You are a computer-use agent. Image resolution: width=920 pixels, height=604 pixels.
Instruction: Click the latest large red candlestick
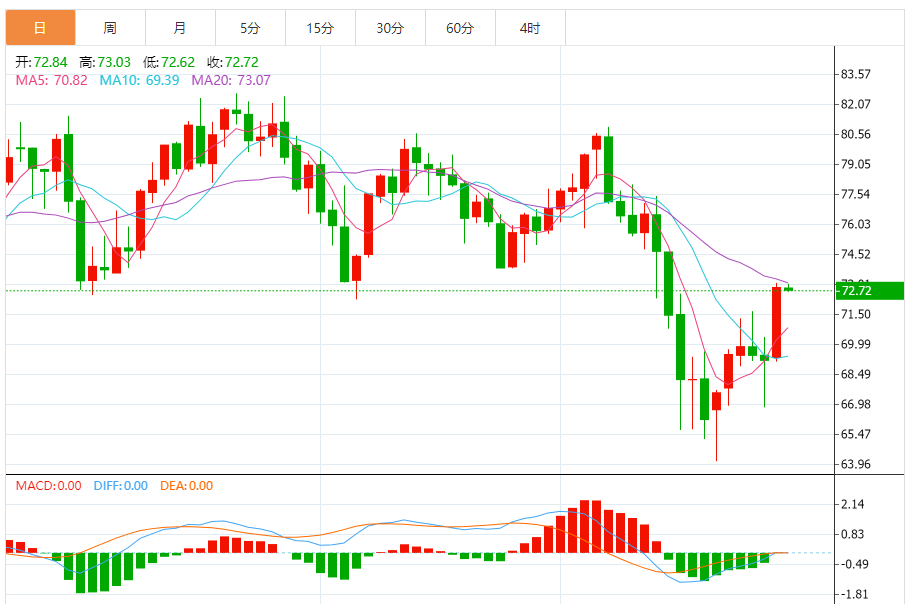[776, 322]
